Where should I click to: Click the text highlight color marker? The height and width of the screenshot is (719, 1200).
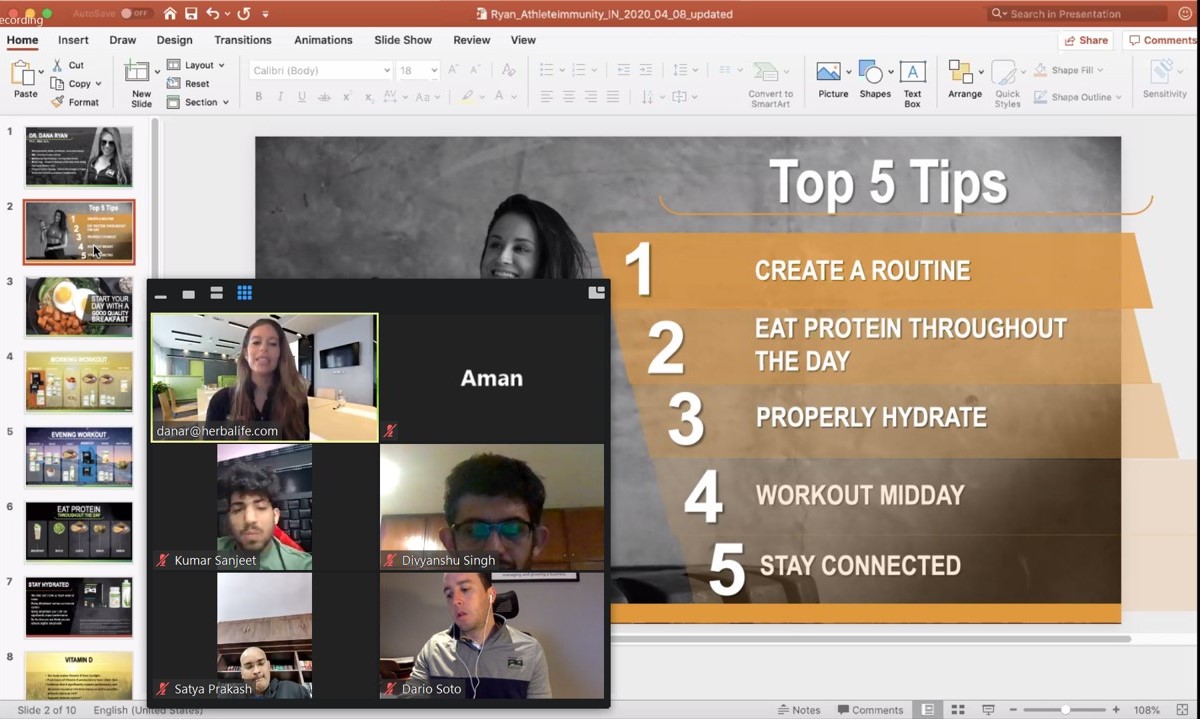pyautogui.click(x=467, y=97)
